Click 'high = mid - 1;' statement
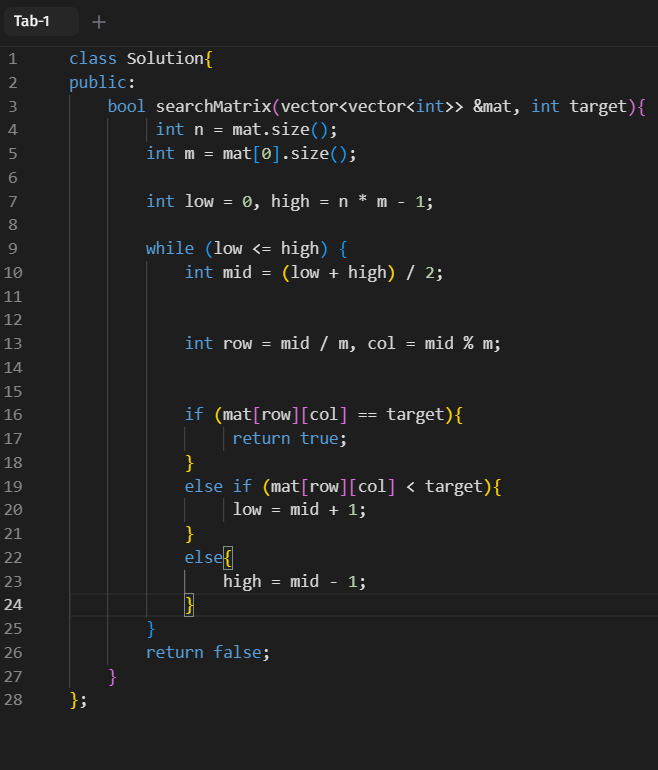Image resolution: width=658 pixels, height=770 pixels. 295,581
